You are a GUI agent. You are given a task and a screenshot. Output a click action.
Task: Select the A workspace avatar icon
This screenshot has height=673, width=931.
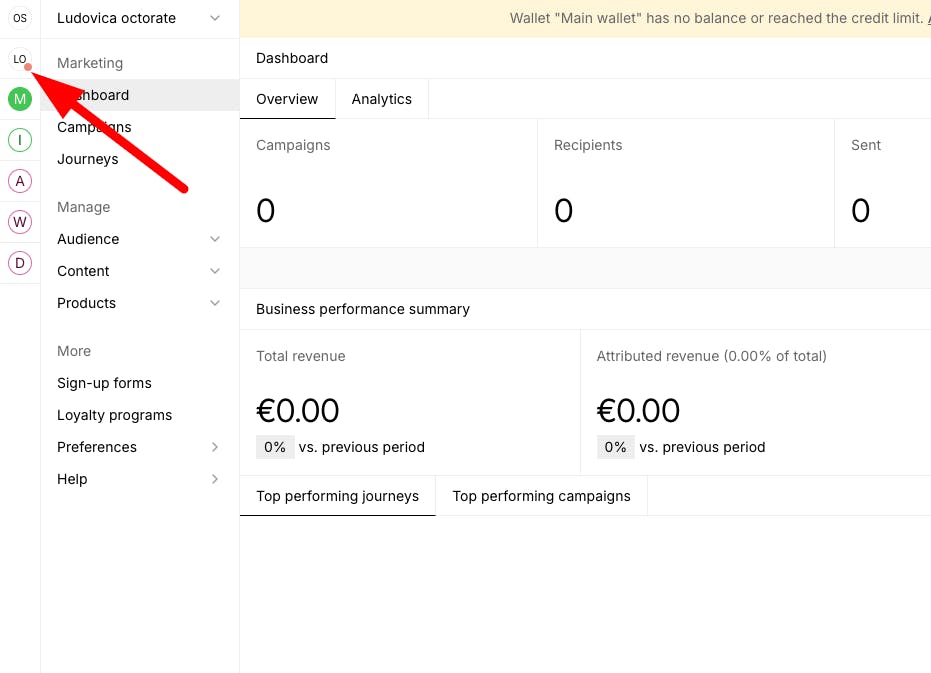(x=20, y=181)
